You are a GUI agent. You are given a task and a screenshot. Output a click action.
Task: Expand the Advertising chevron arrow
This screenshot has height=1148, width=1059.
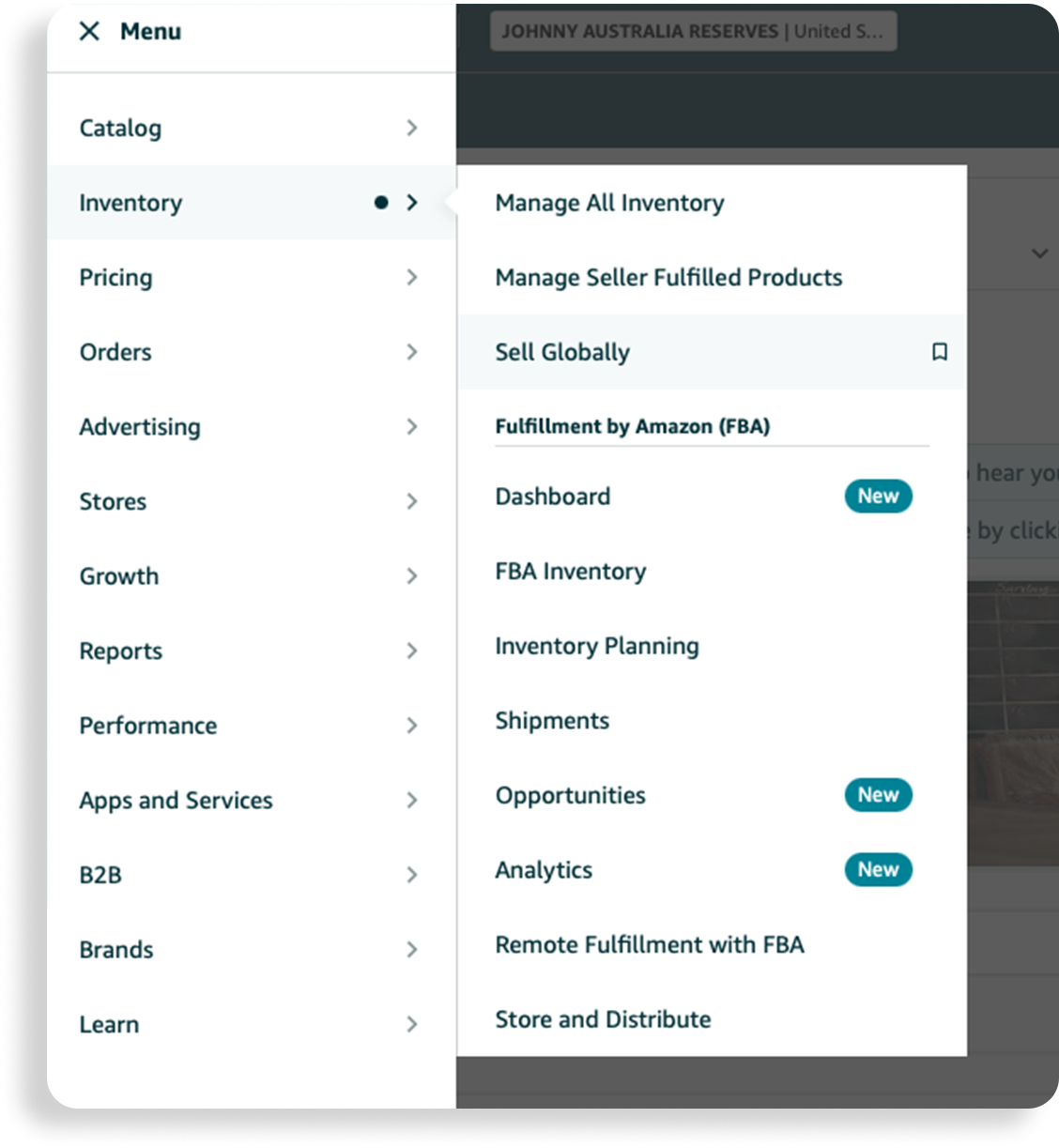click(x=411, y=426)
